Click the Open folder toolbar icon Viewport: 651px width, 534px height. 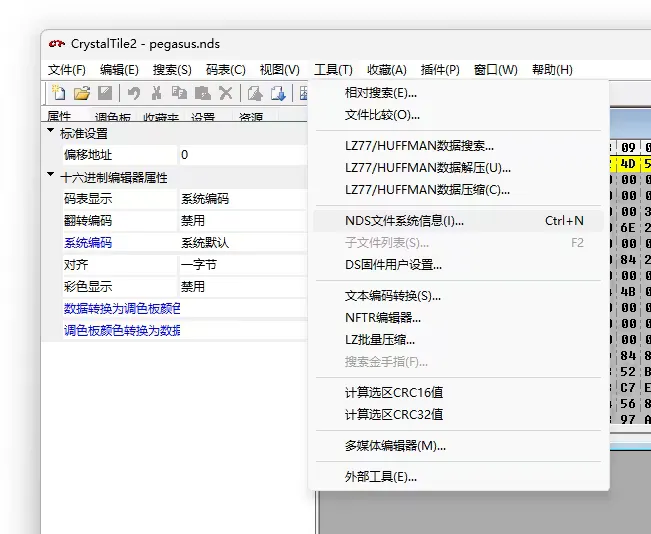pos(82,93)
